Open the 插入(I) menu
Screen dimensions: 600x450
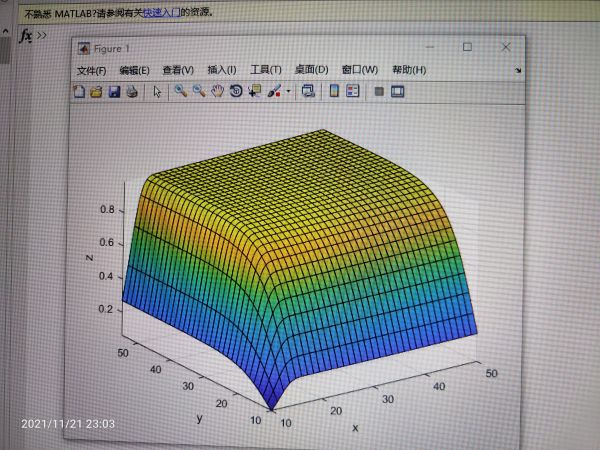click(221, 70)
